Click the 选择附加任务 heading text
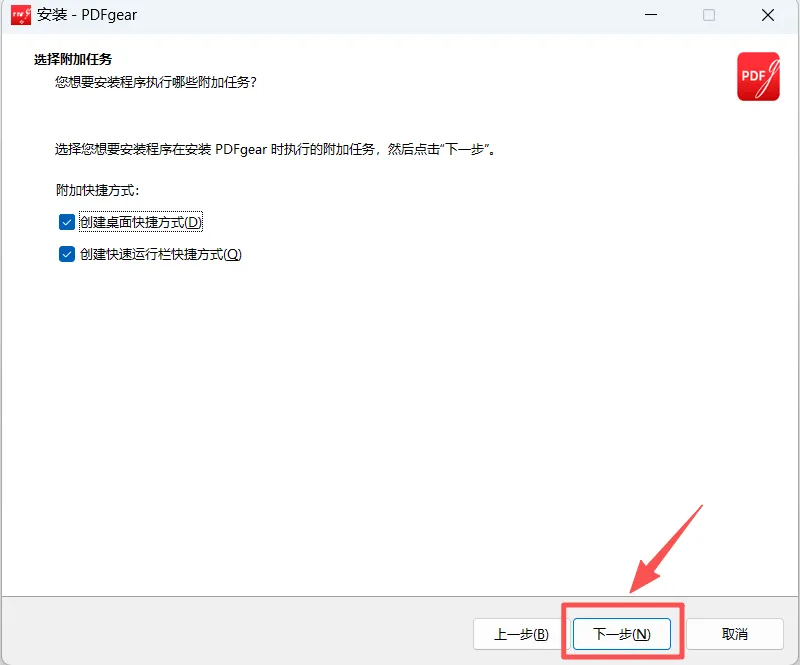The height and width of the screenshot is (665, 800). coord(73,59)
